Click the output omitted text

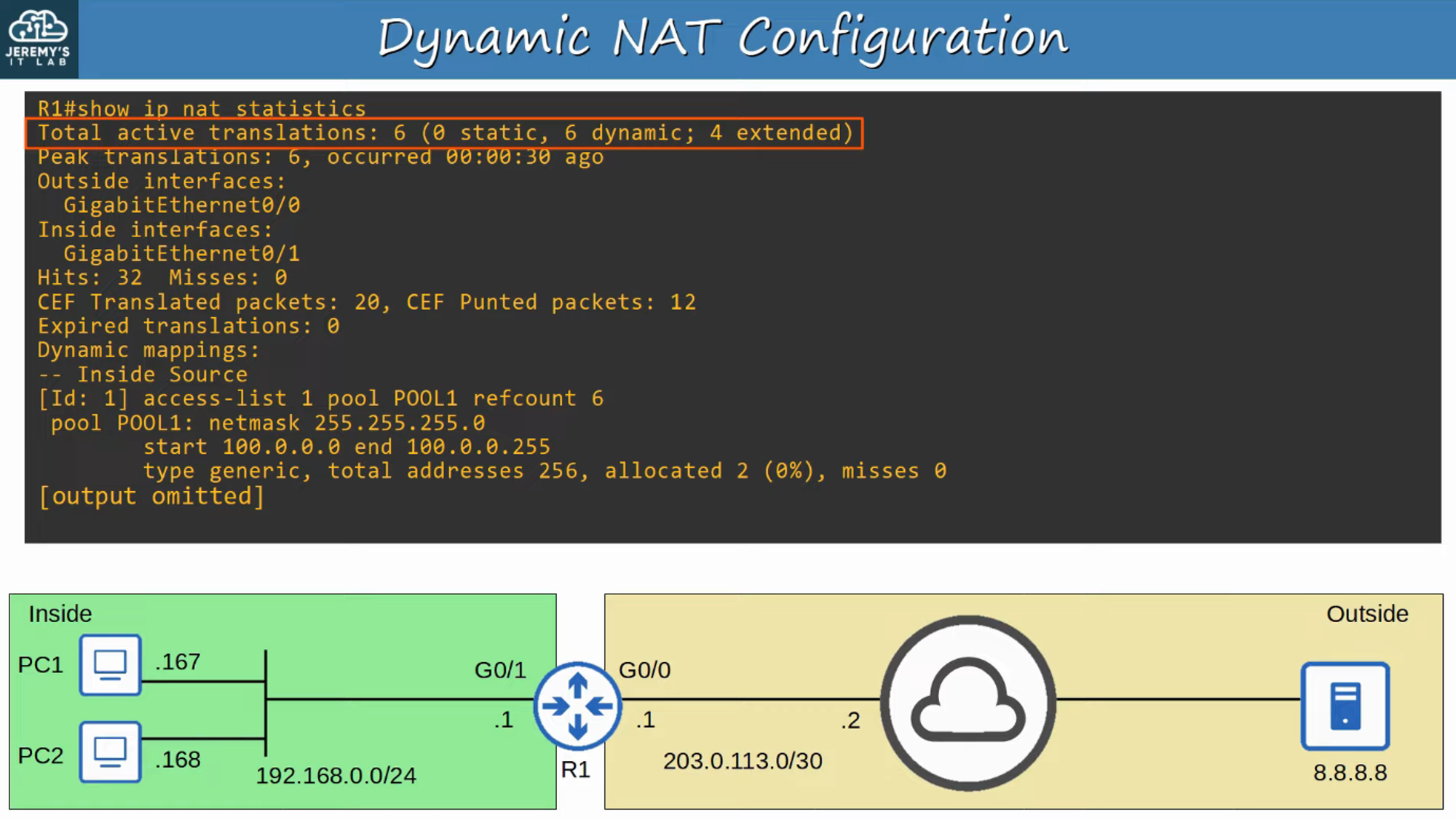pos(151,496)
